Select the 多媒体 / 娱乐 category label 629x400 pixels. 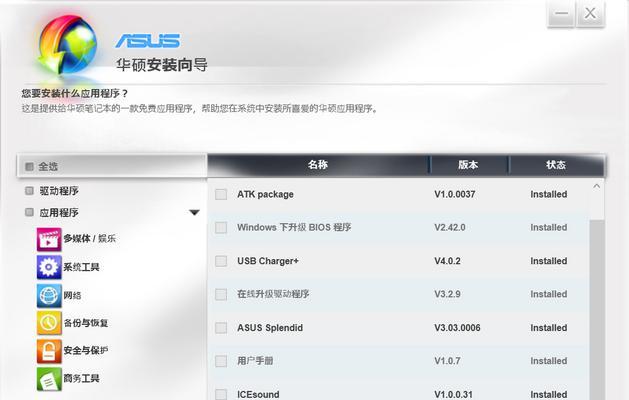[89, 239]
